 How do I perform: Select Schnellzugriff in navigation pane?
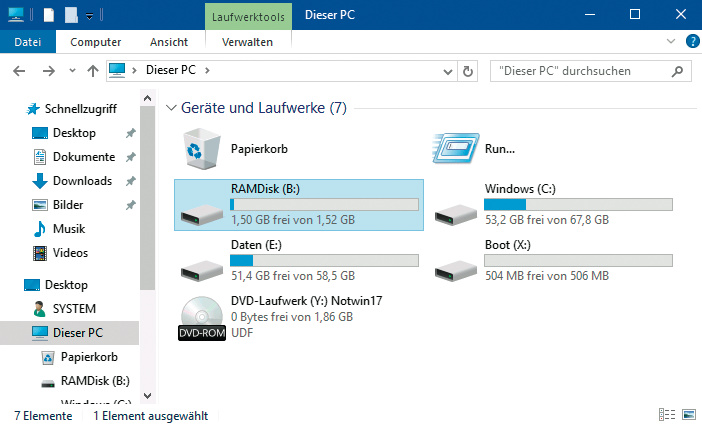pyautogui.click(x=81, y=109)
